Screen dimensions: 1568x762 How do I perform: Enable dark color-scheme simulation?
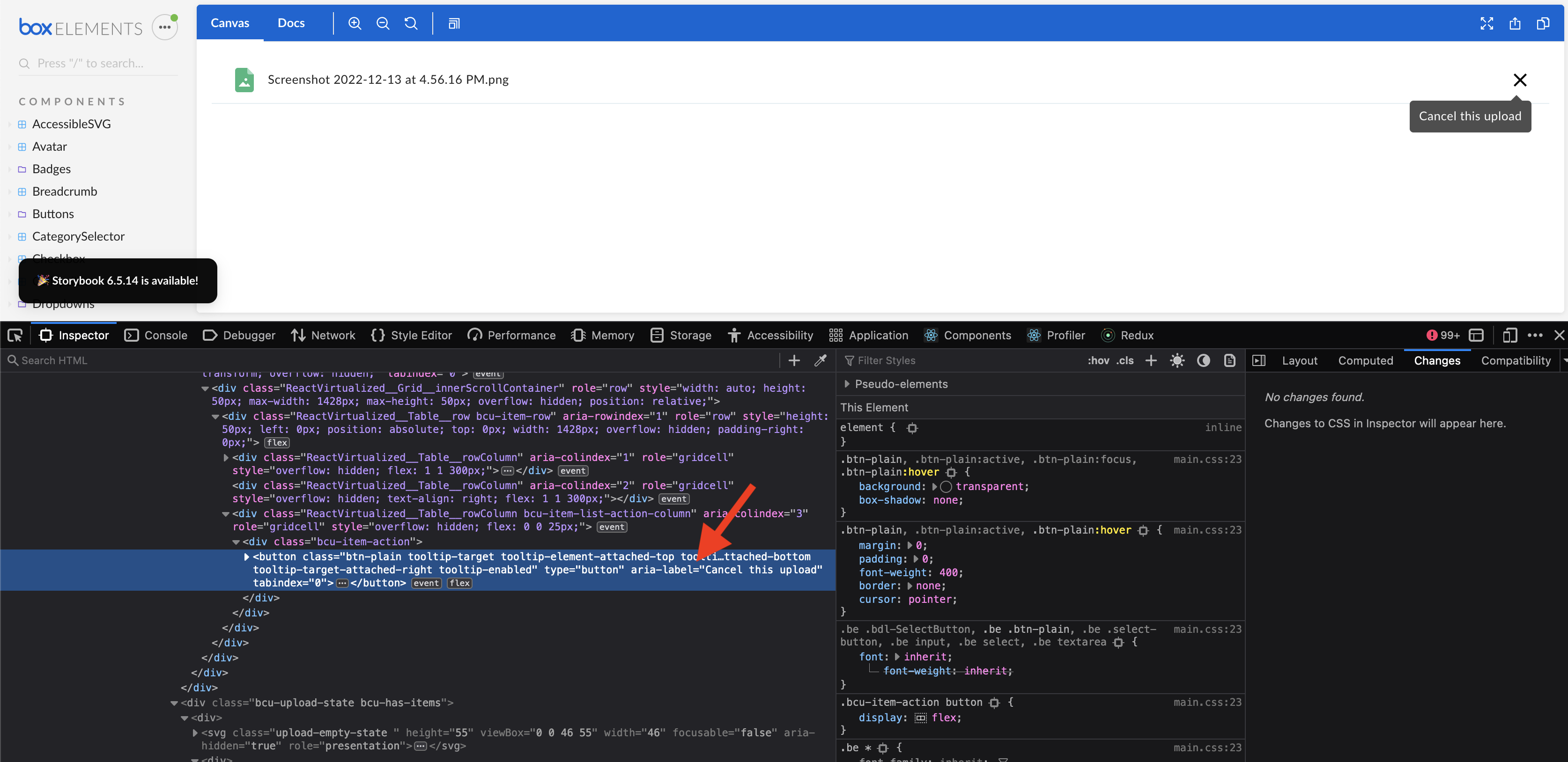click(x=1204, y=360)
